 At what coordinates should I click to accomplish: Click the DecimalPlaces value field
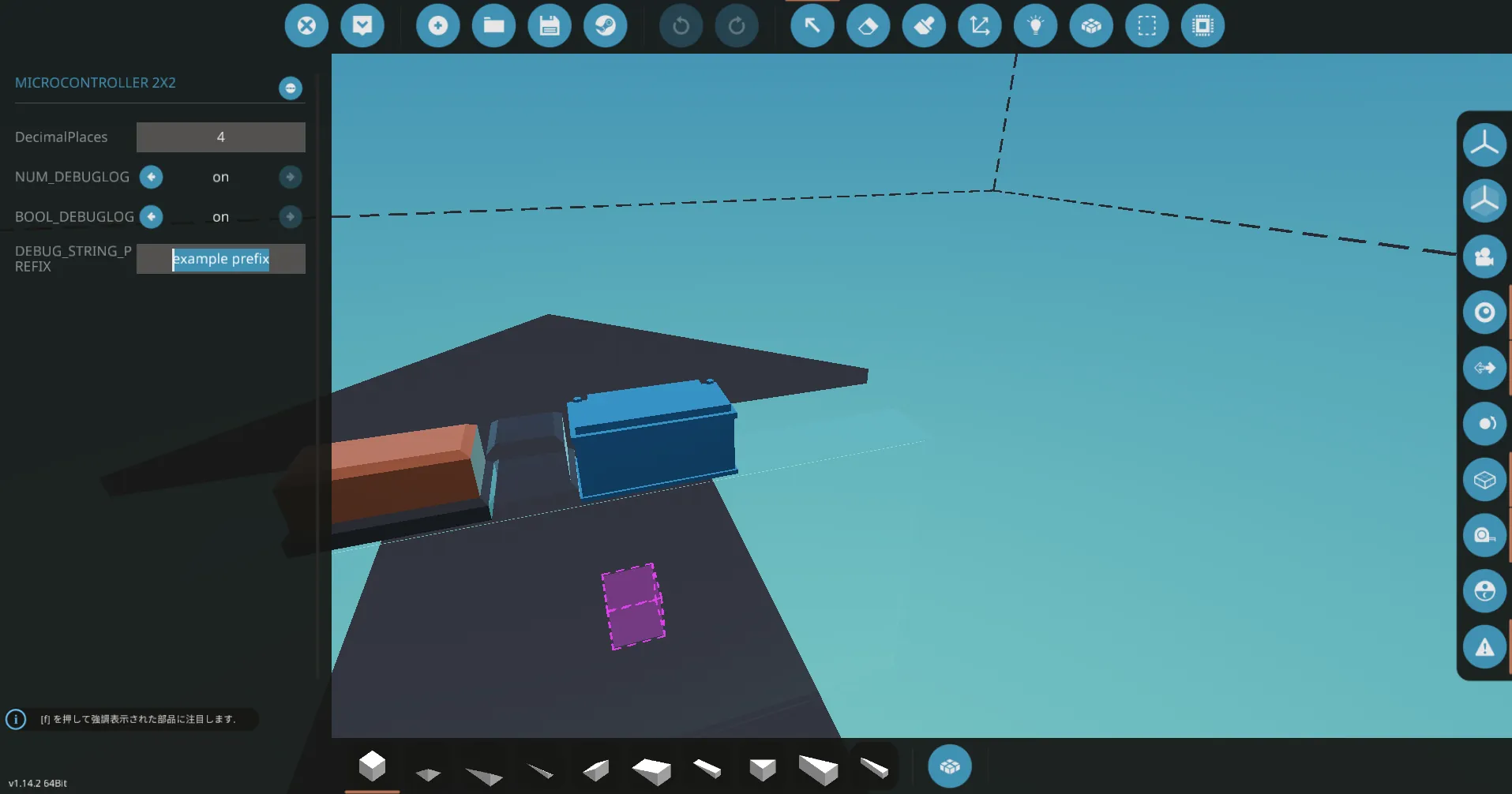(220, 137)
